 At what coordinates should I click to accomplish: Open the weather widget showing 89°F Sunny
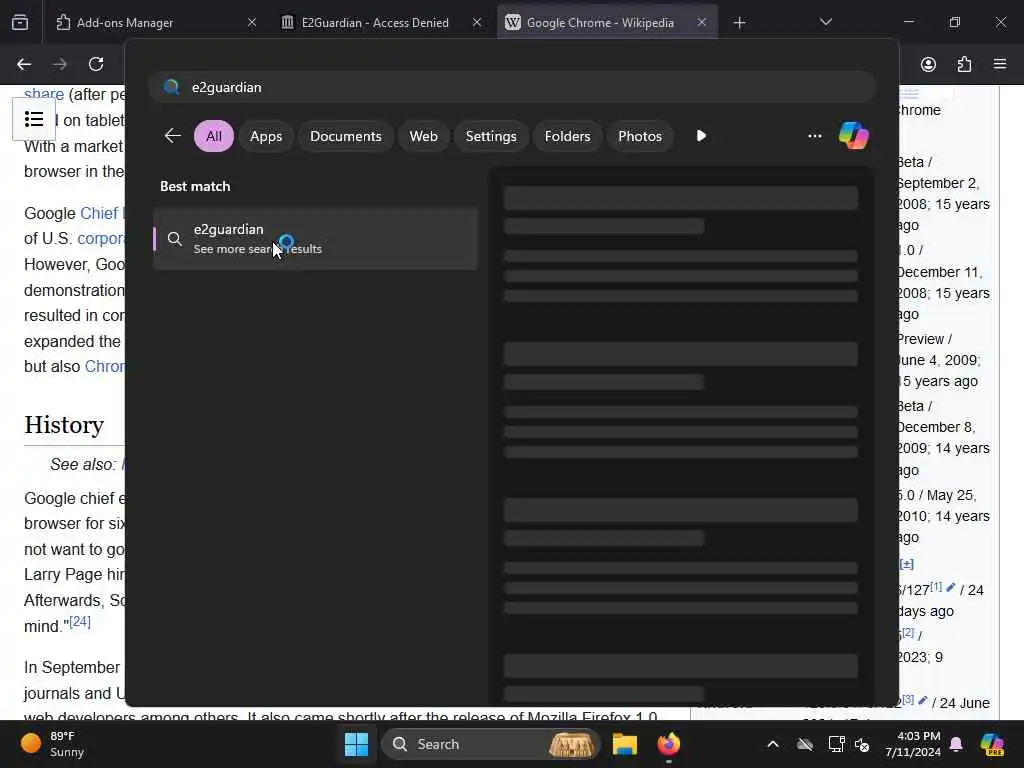(x=53, y=744)
